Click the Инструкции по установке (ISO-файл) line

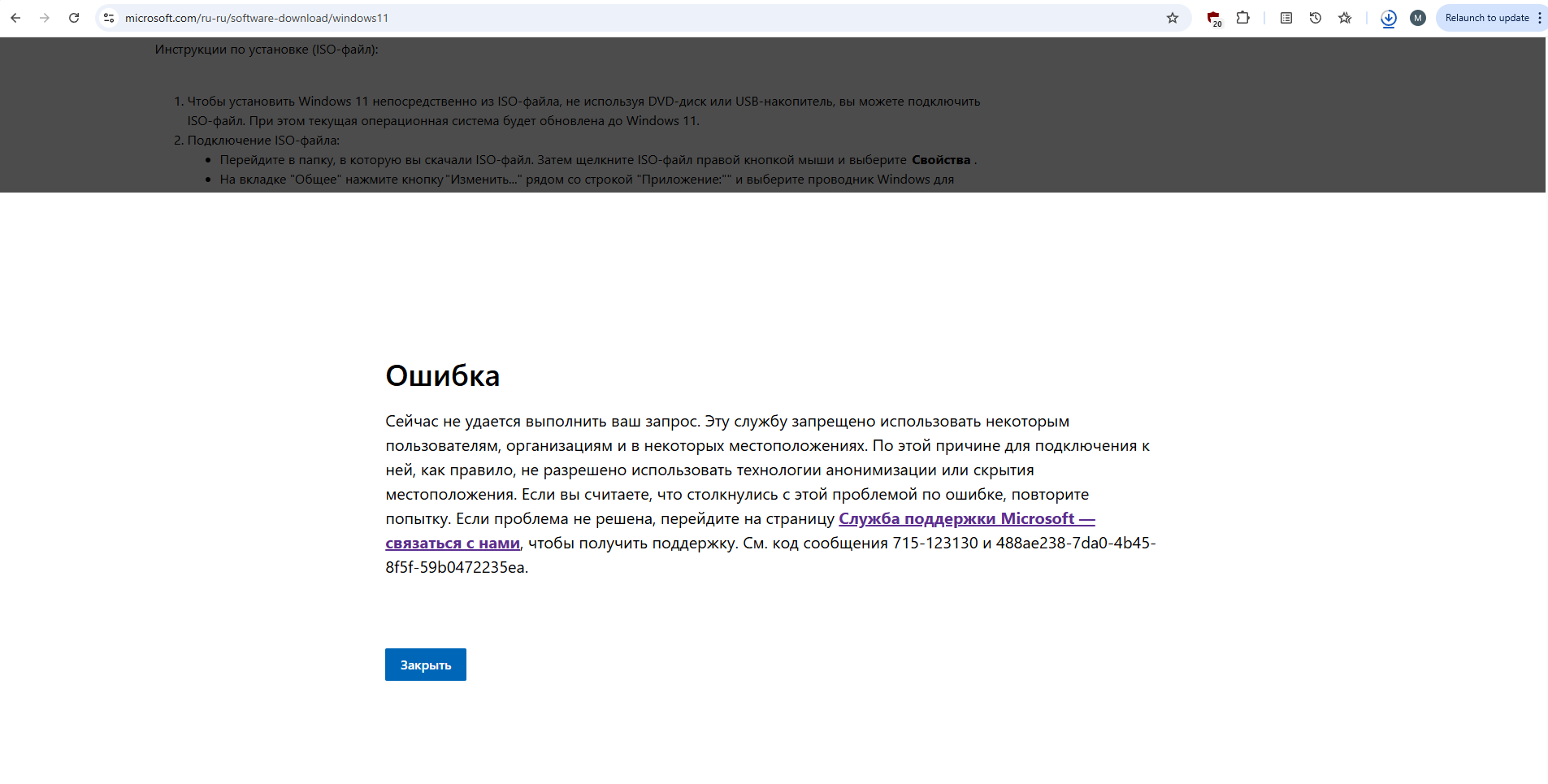click(267, 50)
